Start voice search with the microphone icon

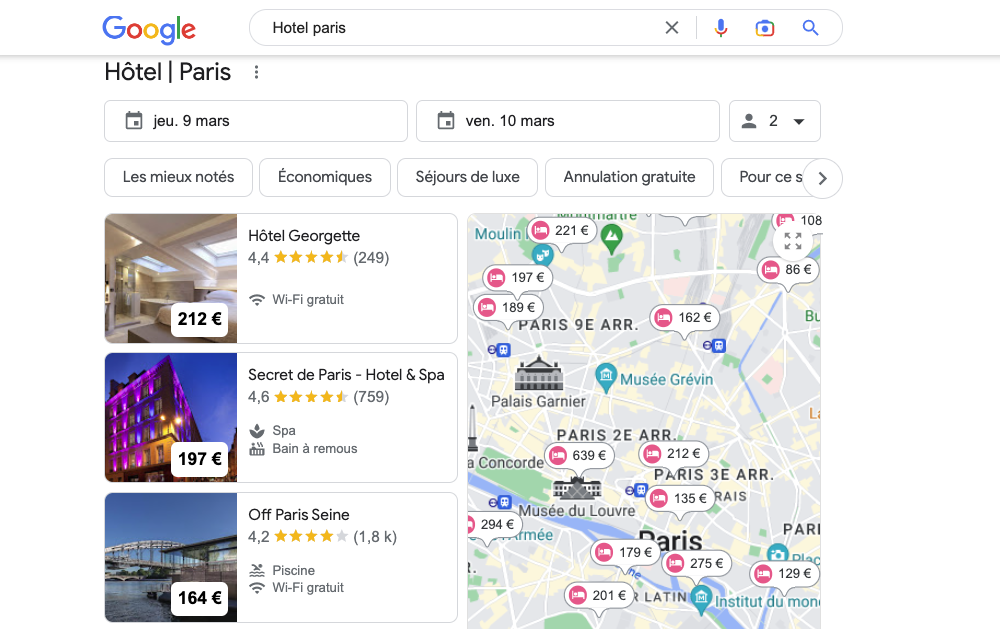[721, 27]
